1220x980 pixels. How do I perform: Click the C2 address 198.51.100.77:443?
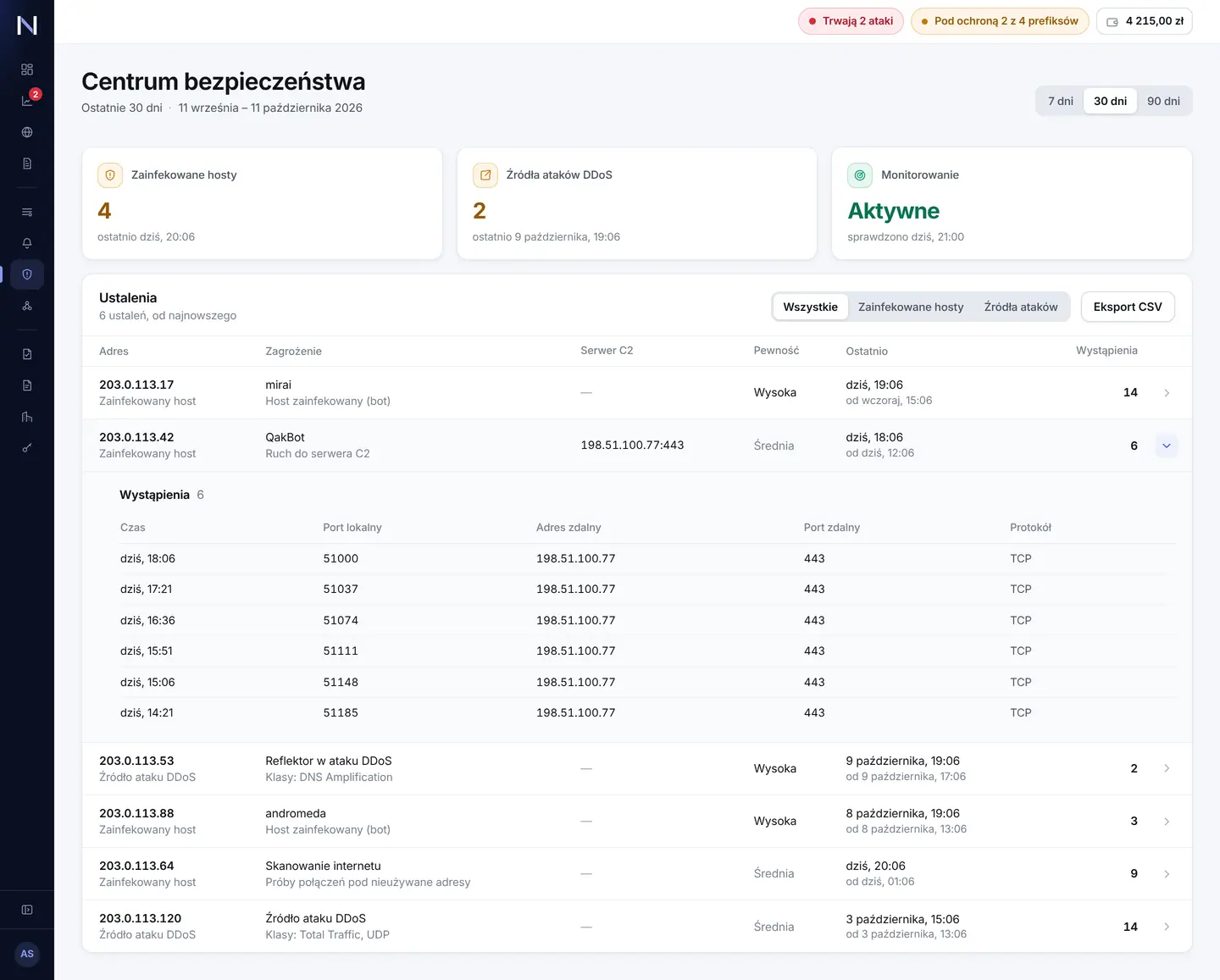pos(632,446)
